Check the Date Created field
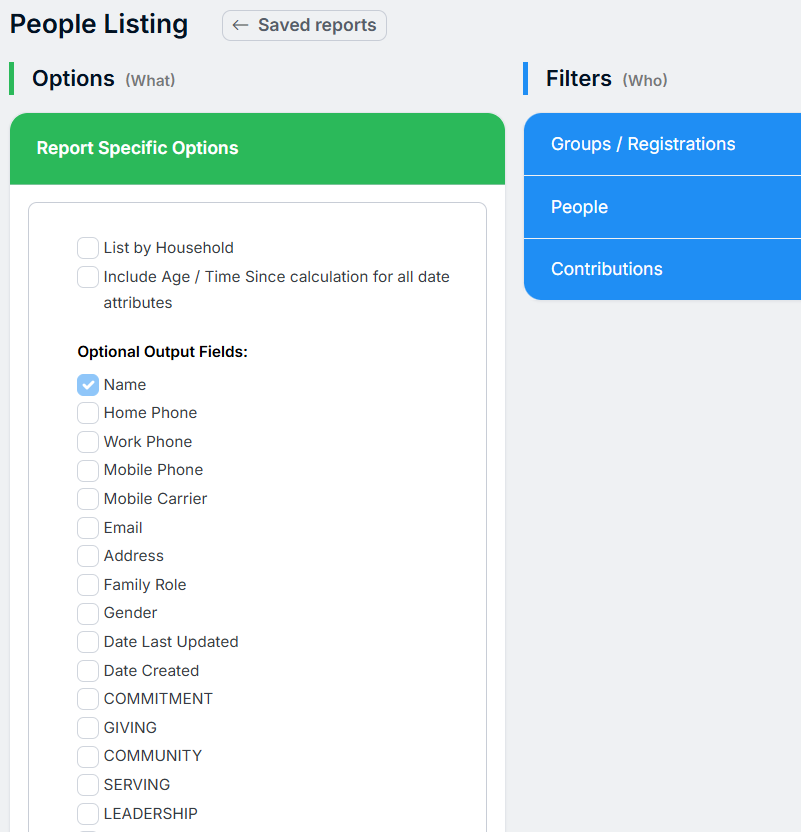Screen dimensions: 801x832 (x=88, y=671)
